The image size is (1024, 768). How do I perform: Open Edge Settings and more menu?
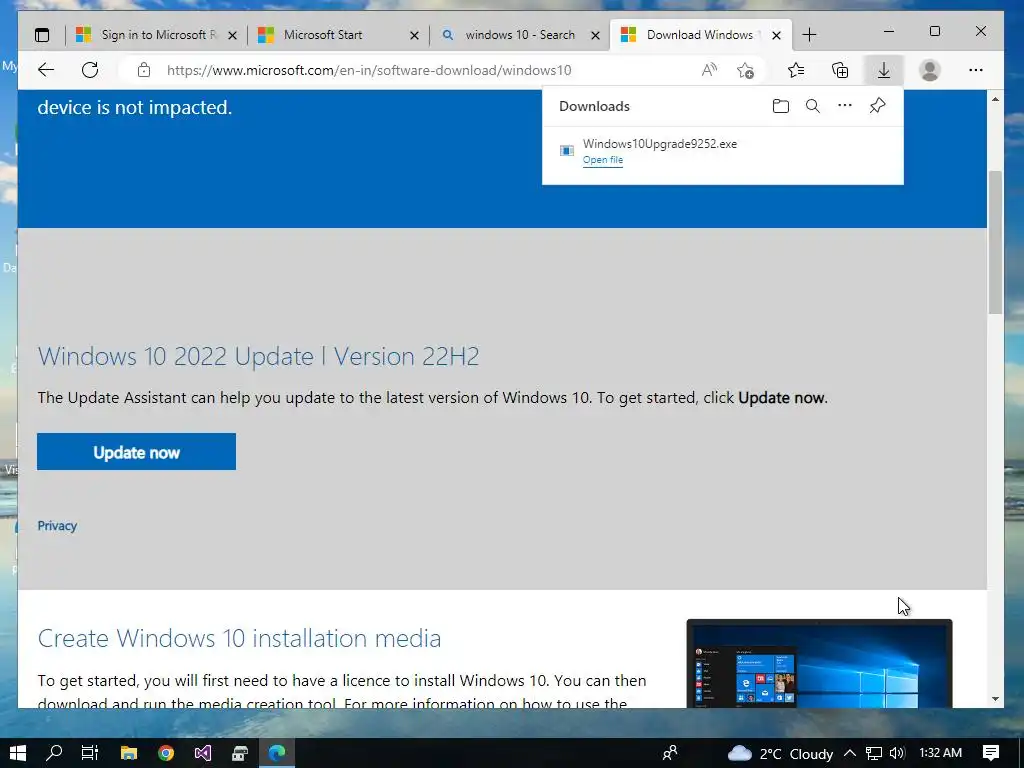(976, 70)
